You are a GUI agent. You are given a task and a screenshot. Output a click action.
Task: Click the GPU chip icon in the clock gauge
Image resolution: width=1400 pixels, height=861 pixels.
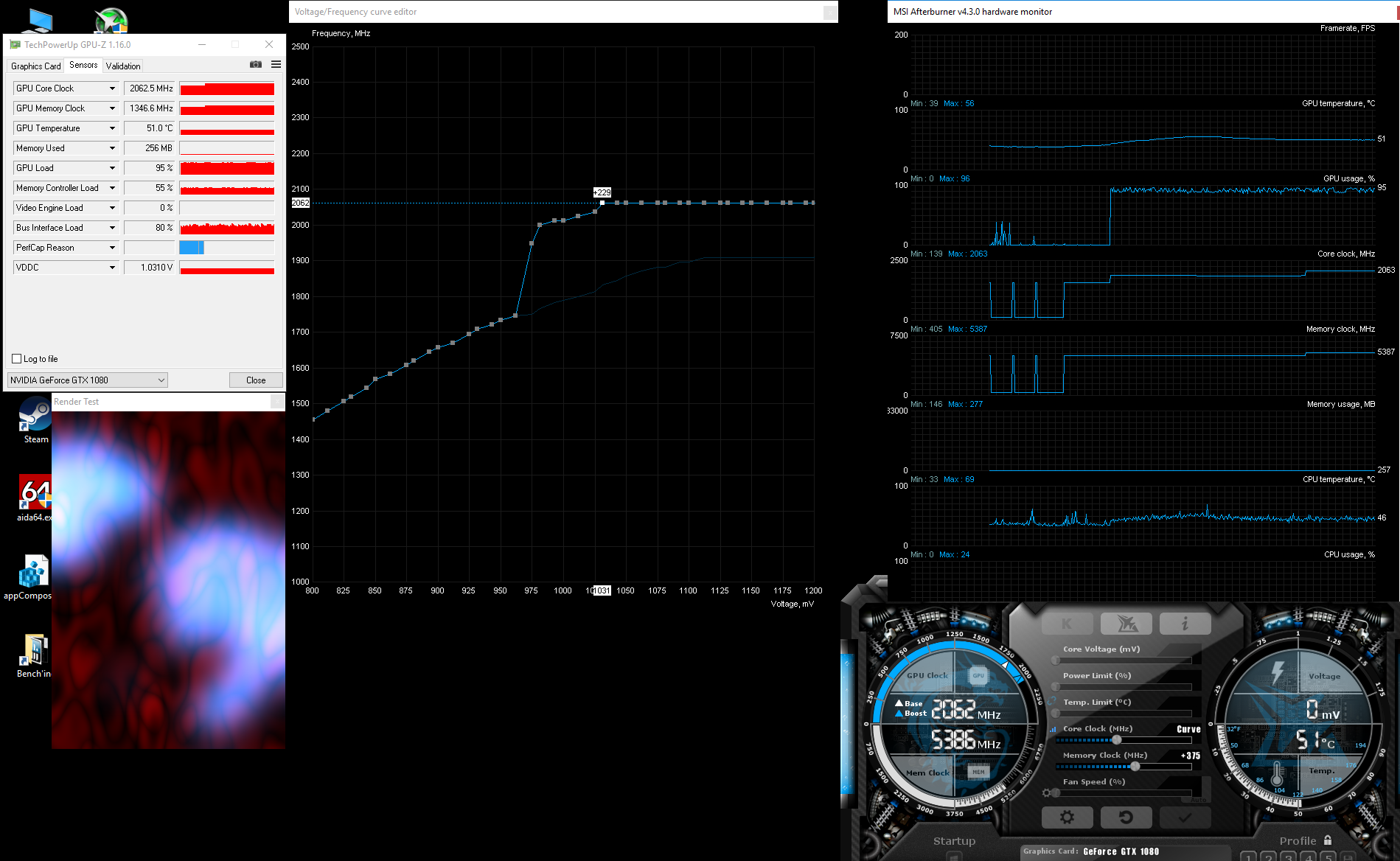point(978,674)
